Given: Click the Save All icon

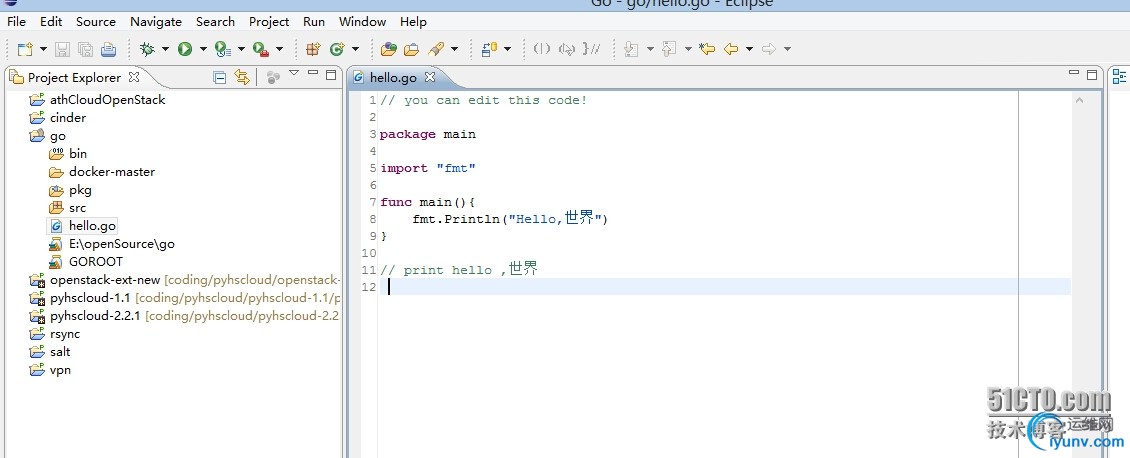Looking at the screenshot, I should (x=85, y=49).
